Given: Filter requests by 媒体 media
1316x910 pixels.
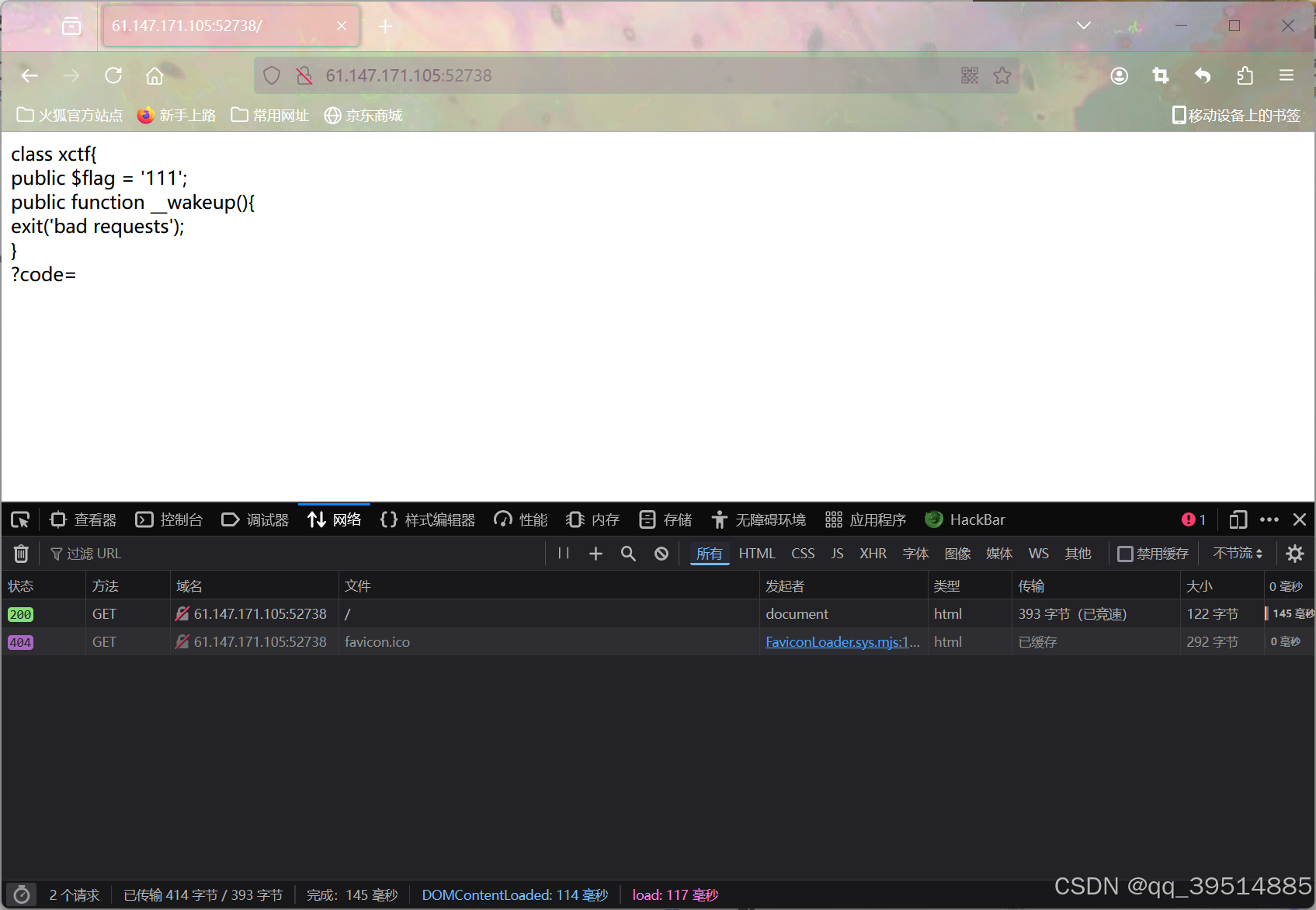Looking at the screenshot, I should (999, 554).
